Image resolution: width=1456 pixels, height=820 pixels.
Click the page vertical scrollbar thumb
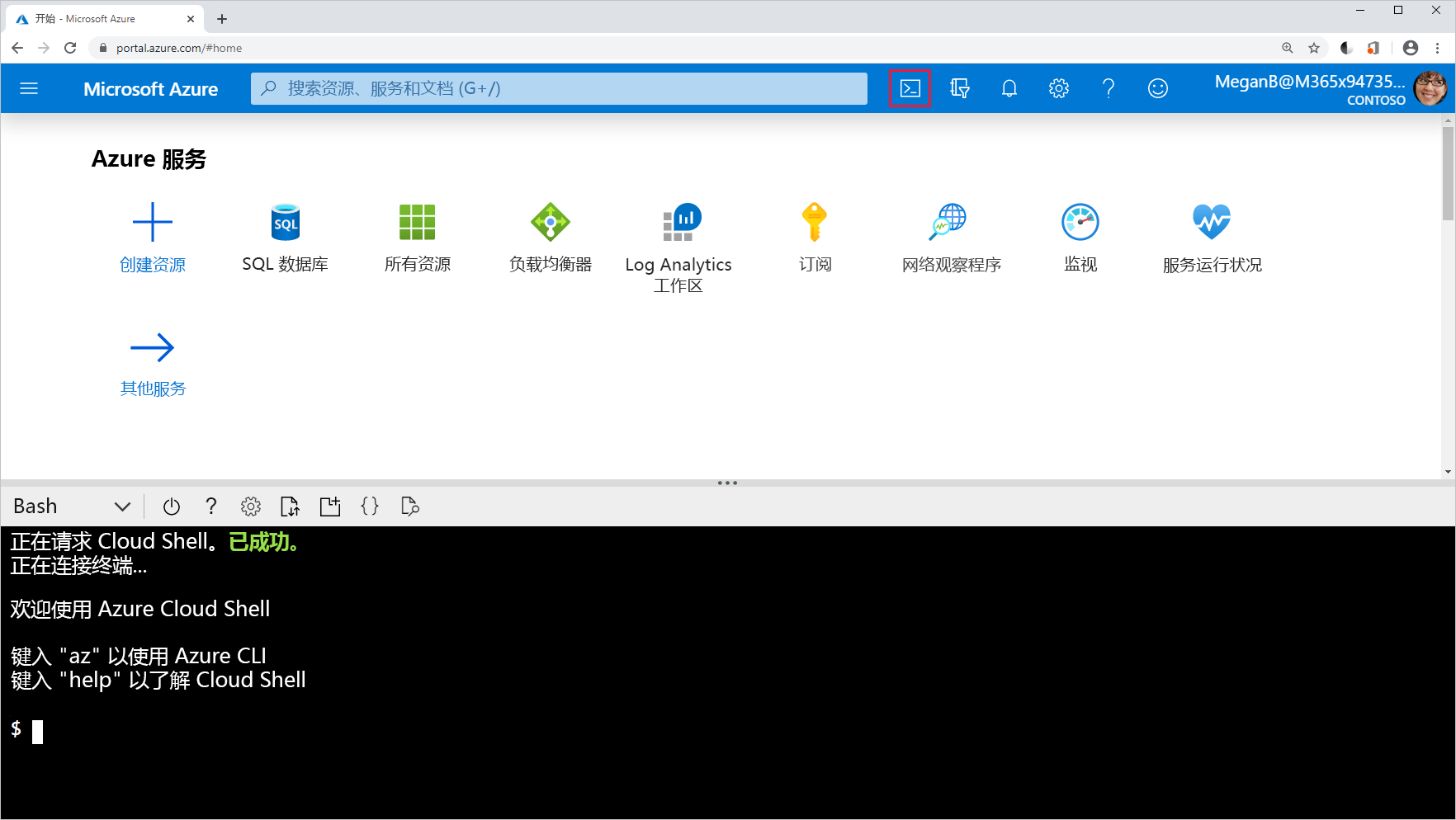[x=1448, y=173]
